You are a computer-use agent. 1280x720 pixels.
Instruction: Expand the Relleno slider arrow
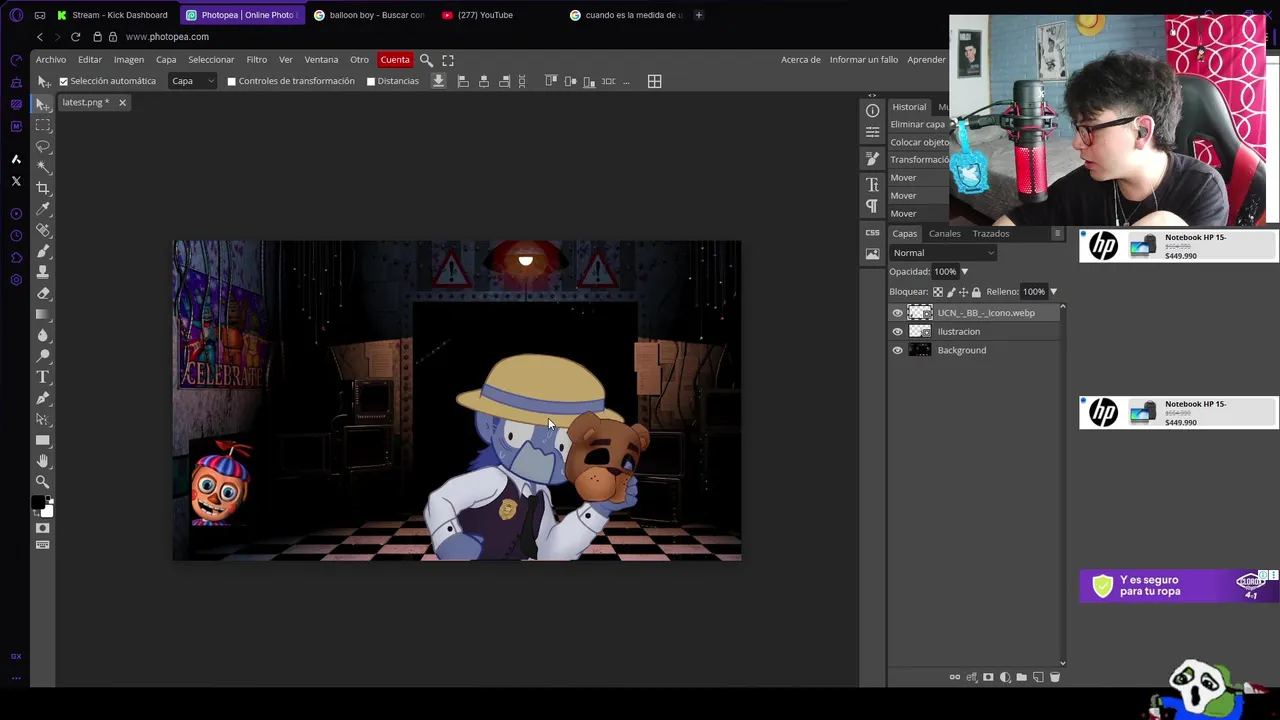pos(1053,292)
